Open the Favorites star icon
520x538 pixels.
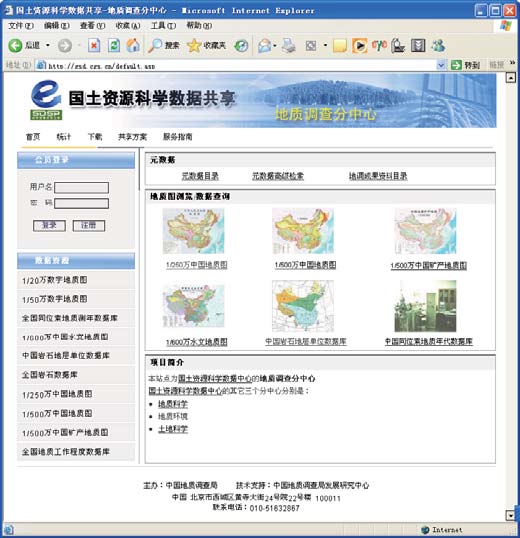(x=194, y=45)
